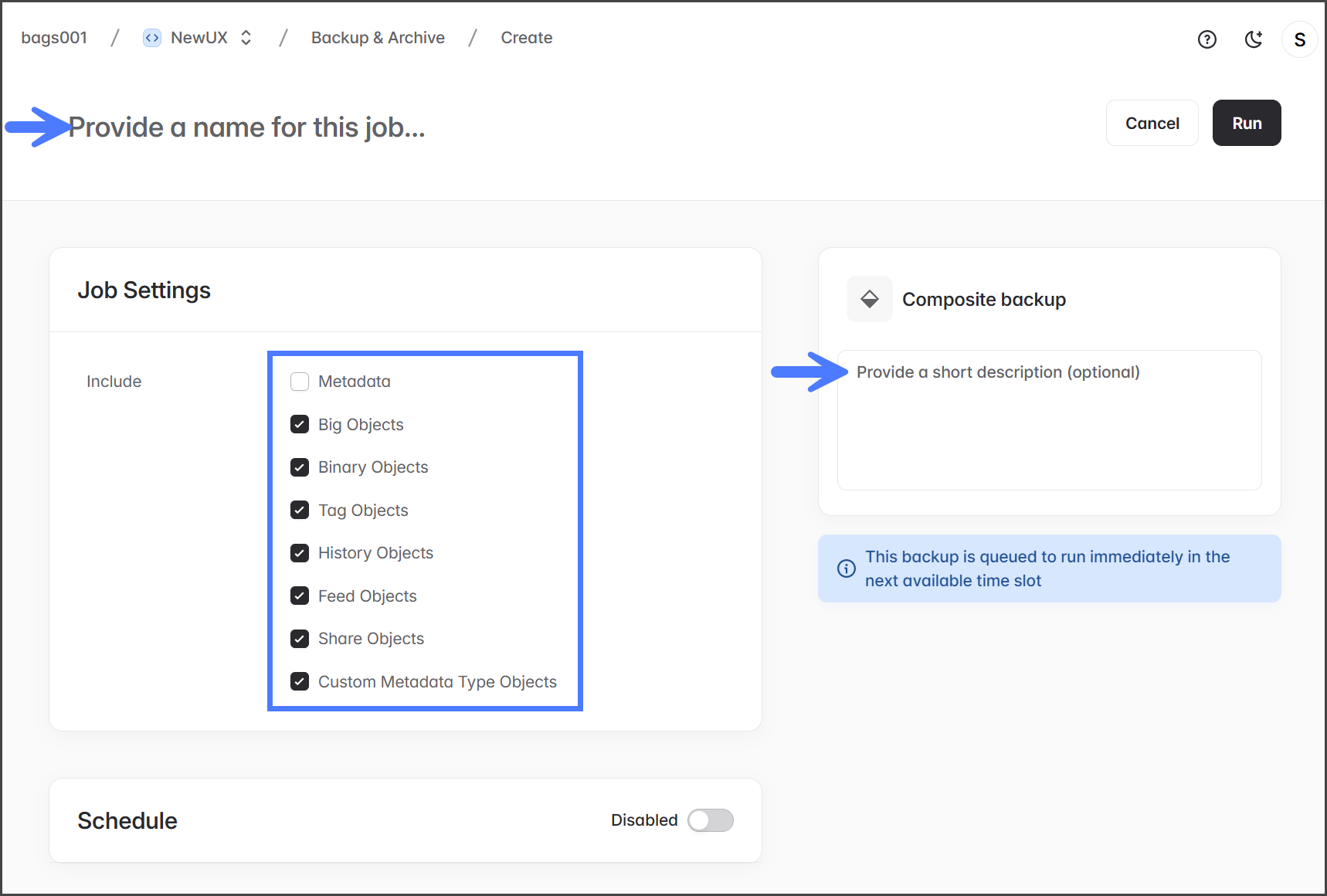Click the Run button

1246,124
